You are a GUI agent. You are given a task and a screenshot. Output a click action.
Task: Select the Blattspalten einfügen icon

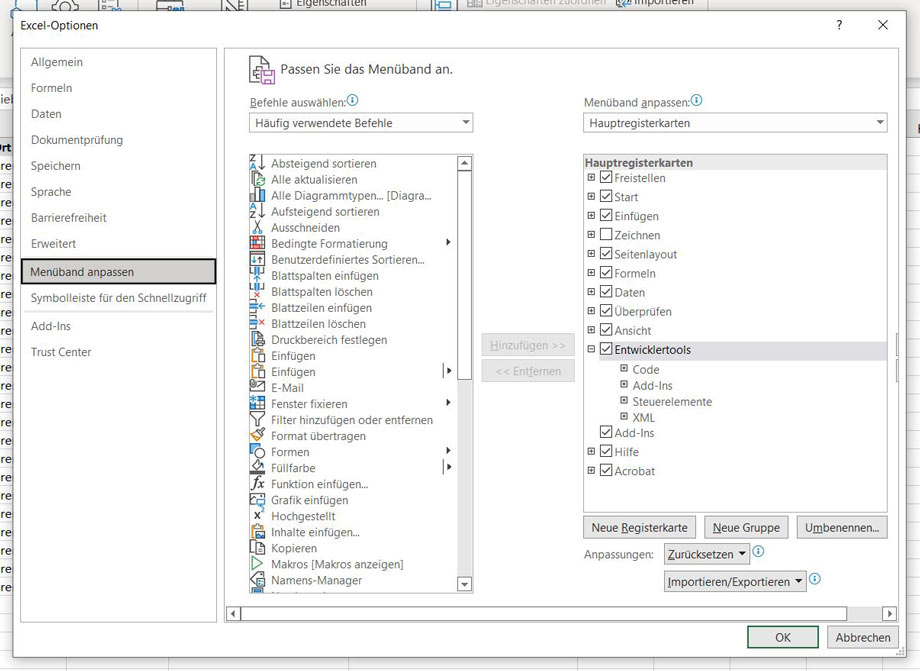click(257, 275)
